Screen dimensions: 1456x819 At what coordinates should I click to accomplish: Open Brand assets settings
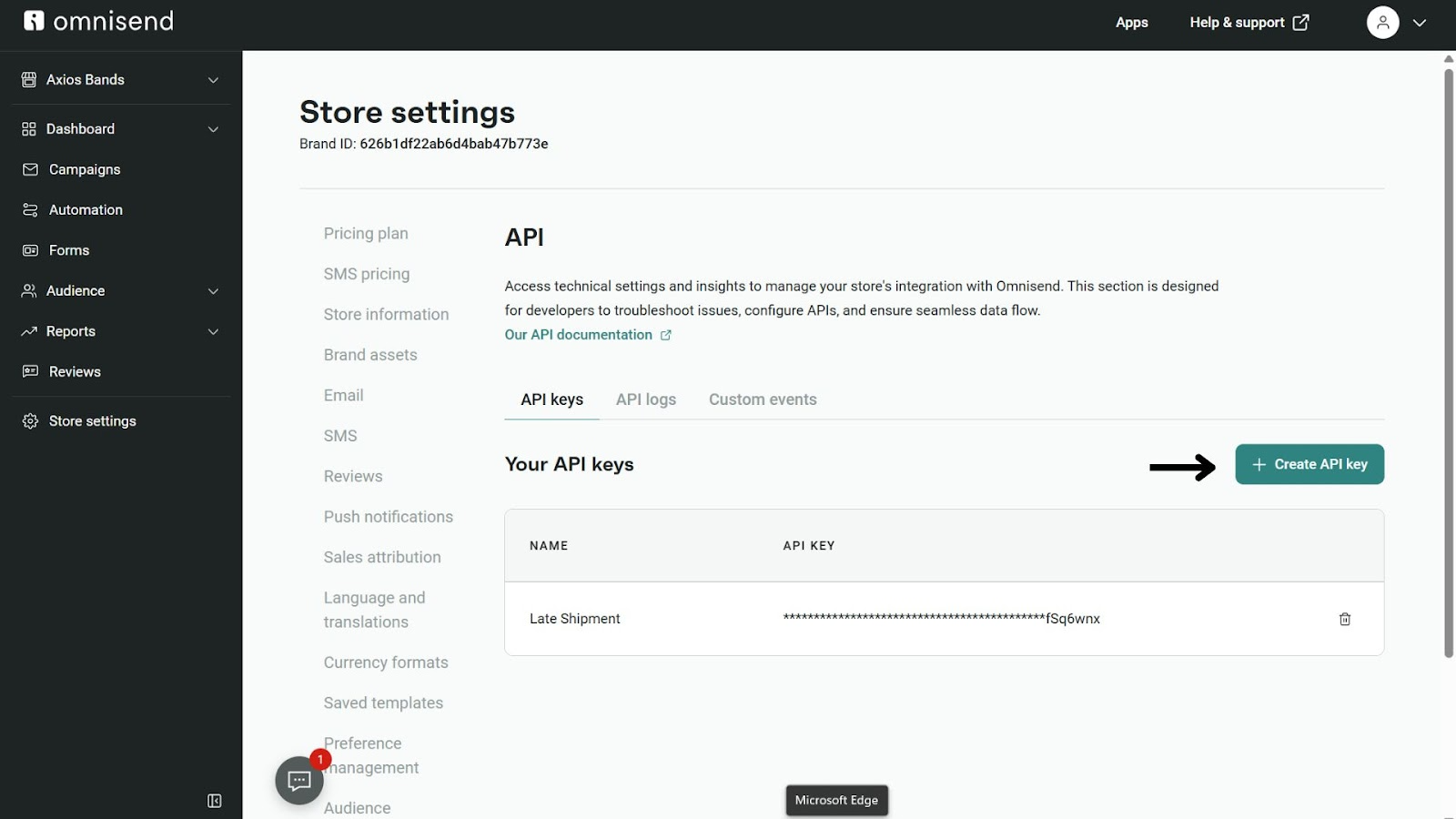(x=370, y=355)
